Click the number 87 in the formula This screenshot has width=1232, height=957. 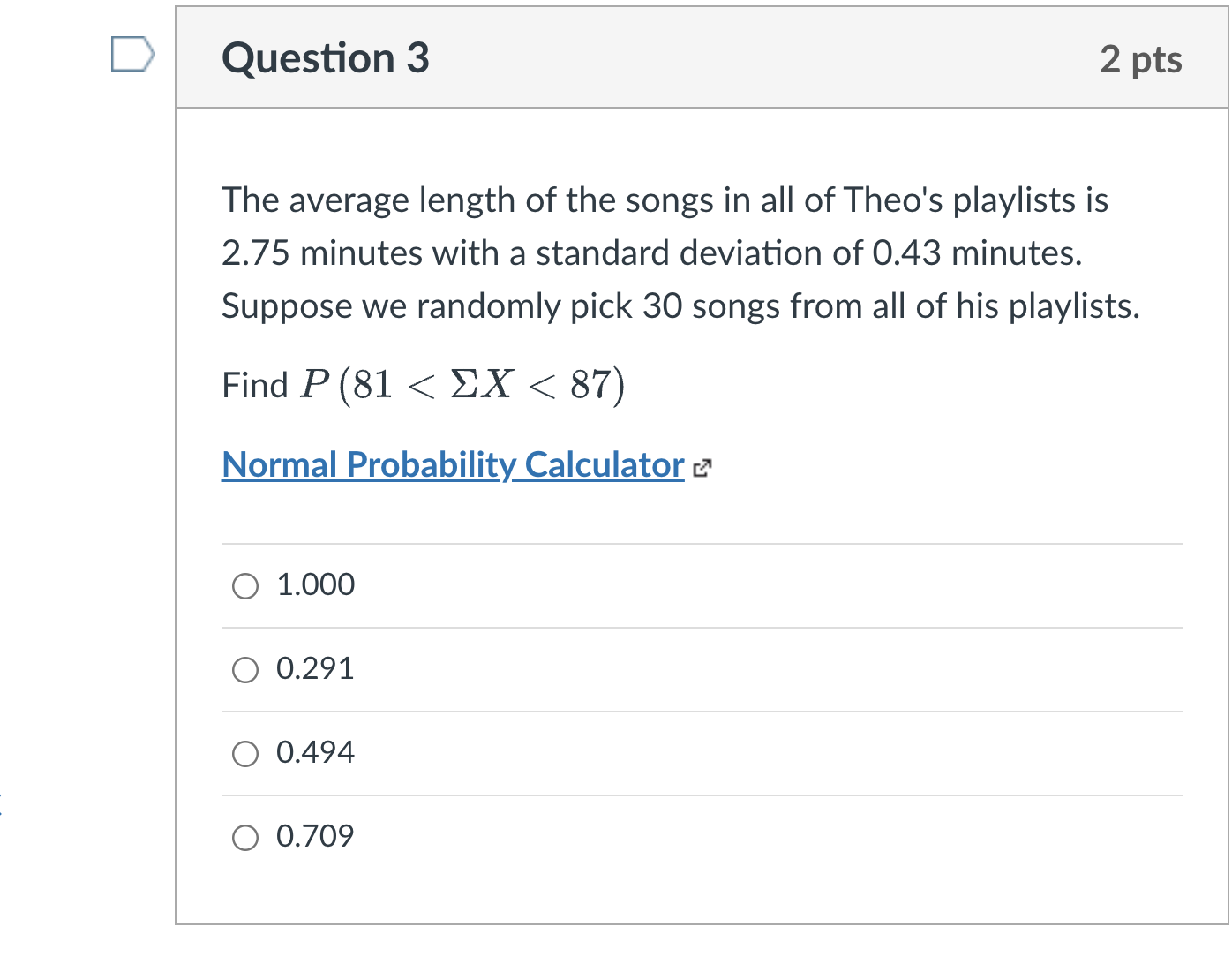tap(590, 385)
